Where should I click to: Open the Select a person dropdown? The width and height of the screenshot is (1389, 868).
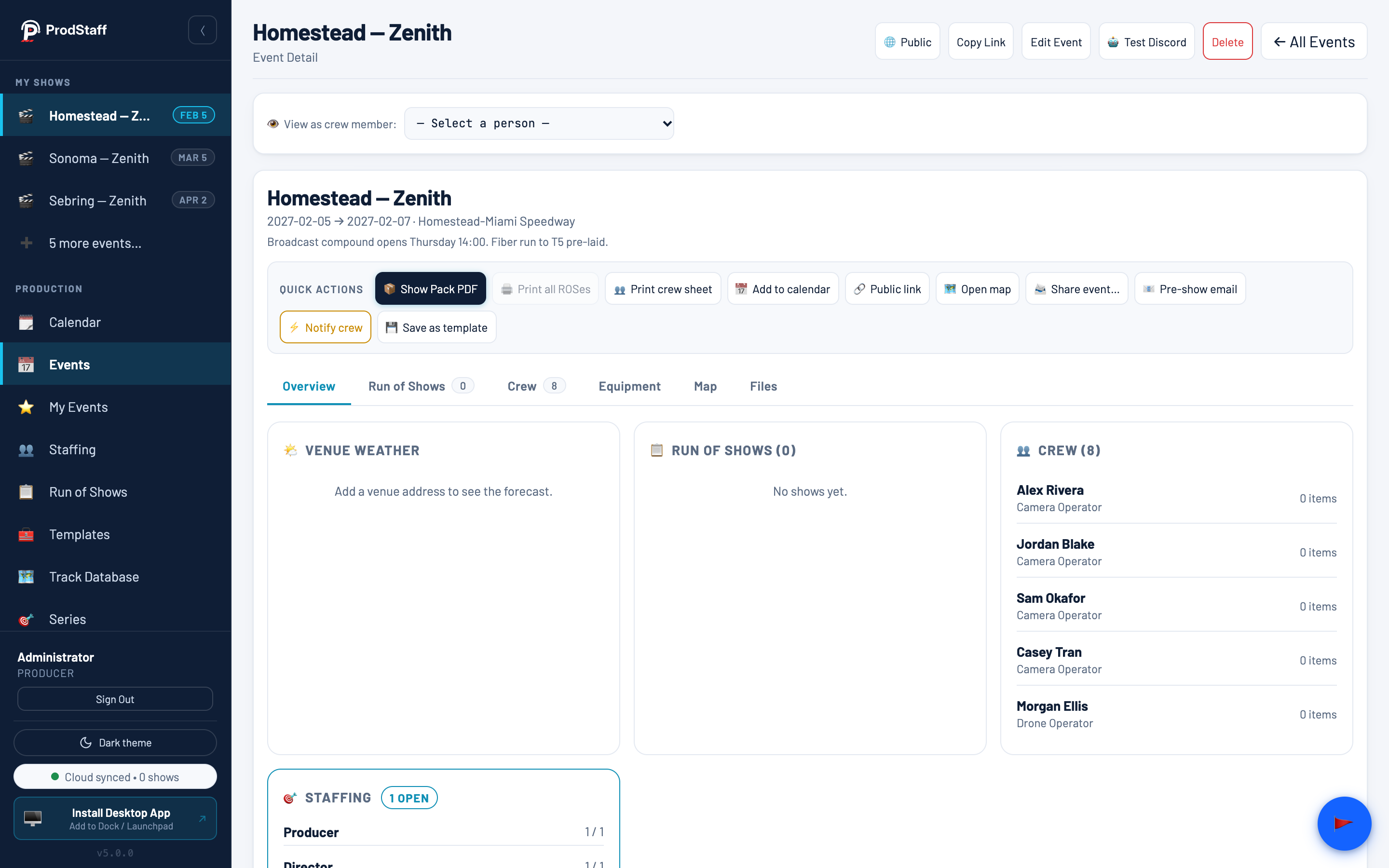click(539, 123)
